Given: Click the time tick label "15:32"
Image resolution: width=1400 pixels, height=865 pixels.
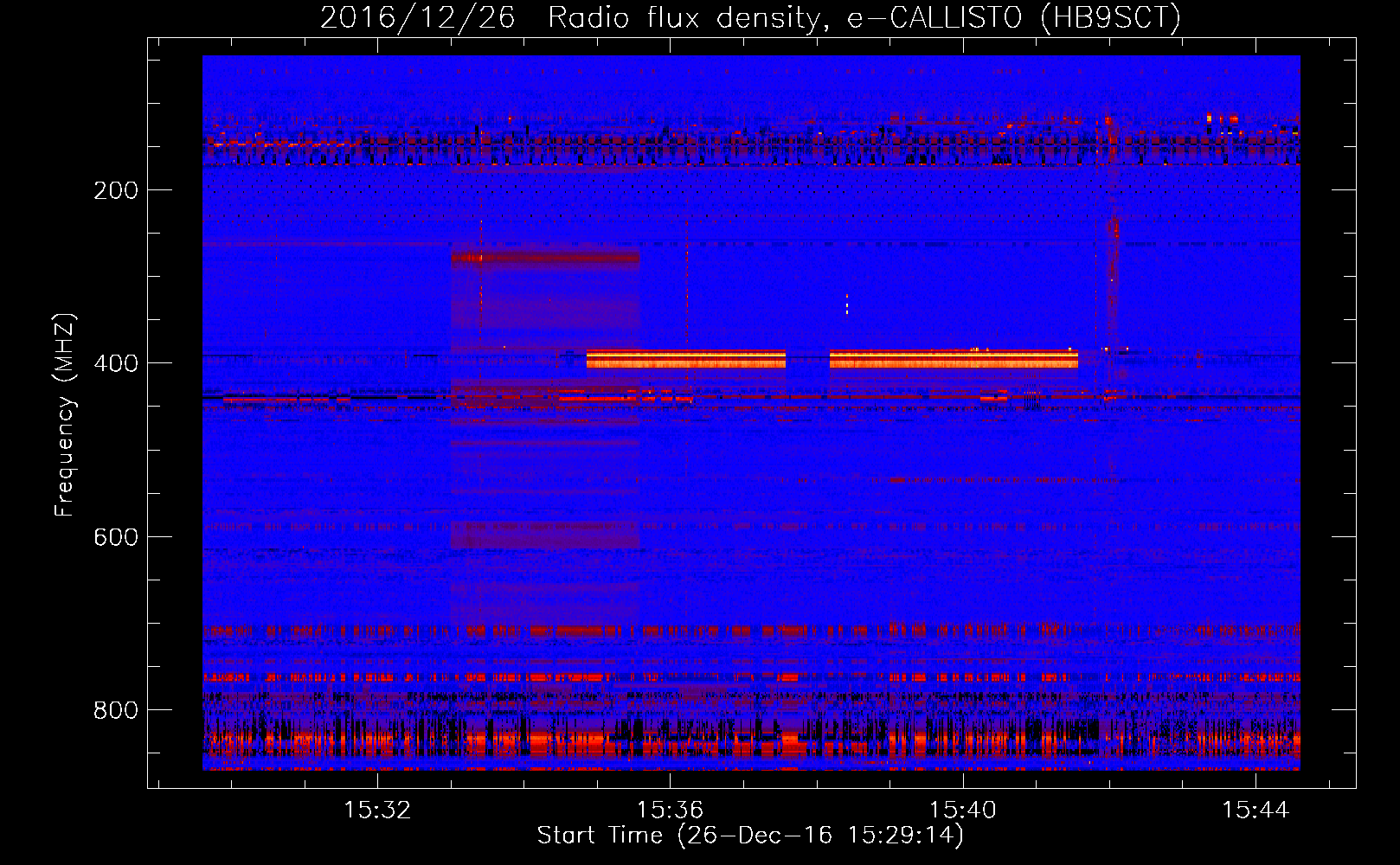Looking at the screenshot, I should point(377,811).
